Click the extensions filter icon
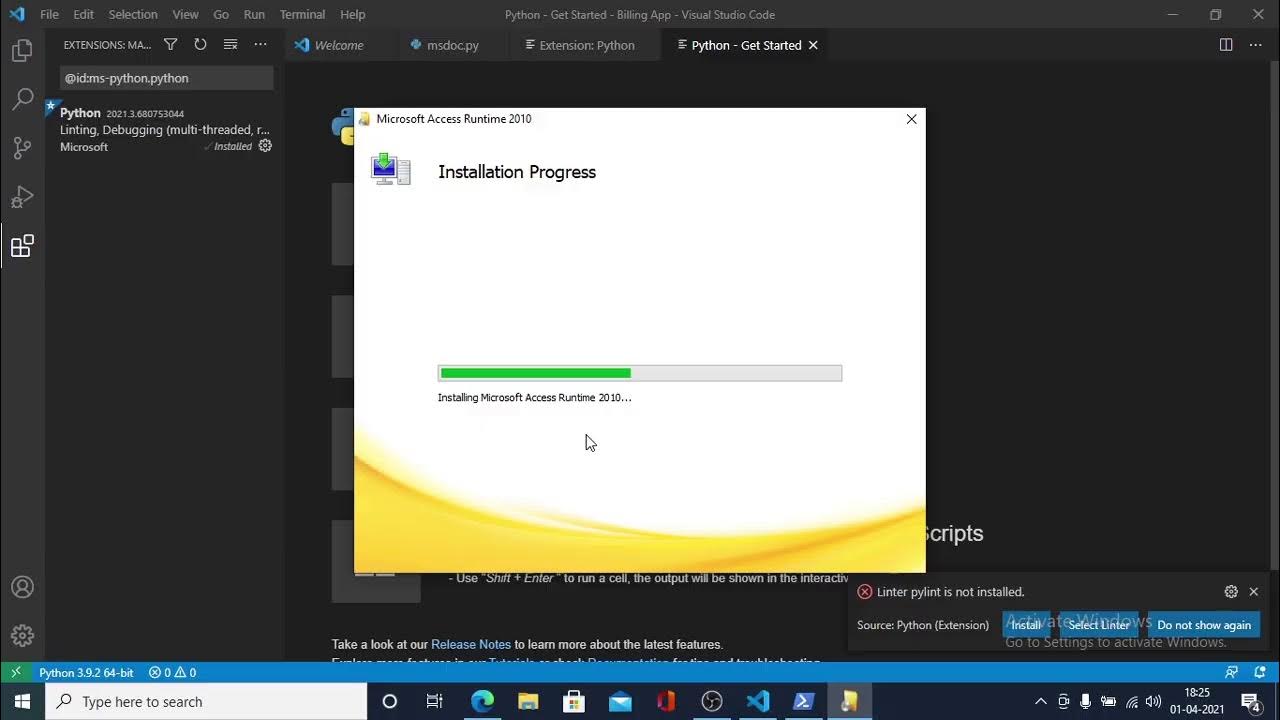 point(170,45)
